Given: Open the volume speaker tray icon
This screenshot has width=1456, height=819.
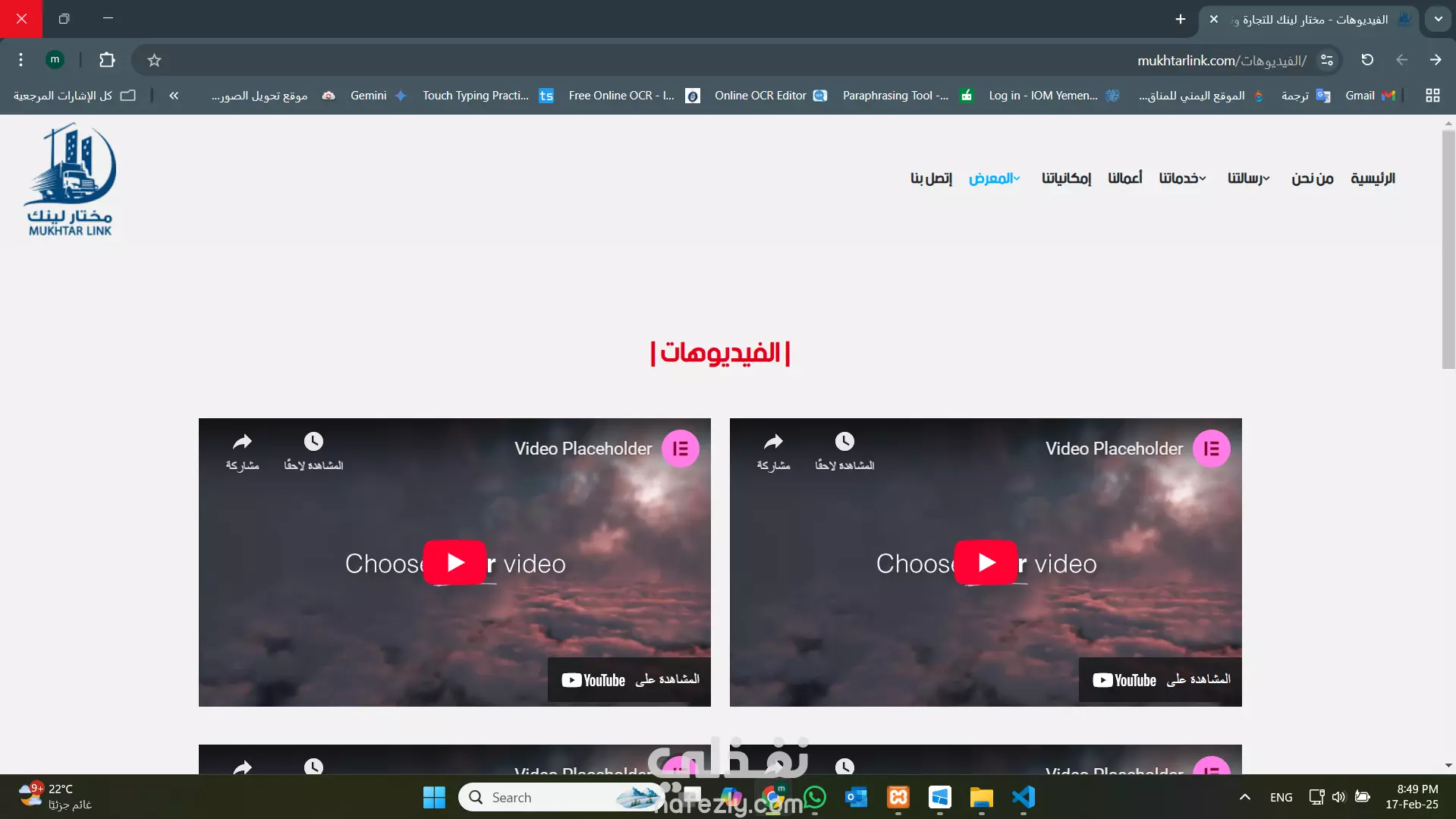Looking at the screenshot, I should pyautogui.click(x=1338, y=797).
